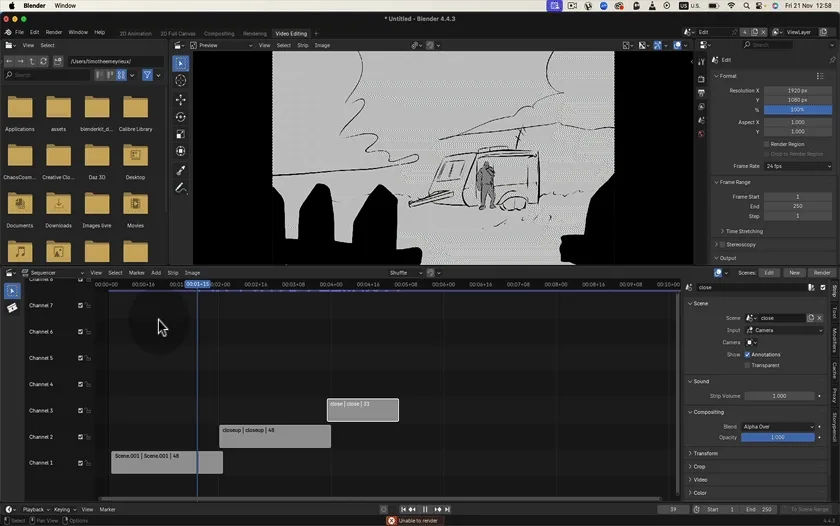Open the Frame Rate 24 fps dropdown
The width and height of the screenshot is (840, 526).
[797, 166]
